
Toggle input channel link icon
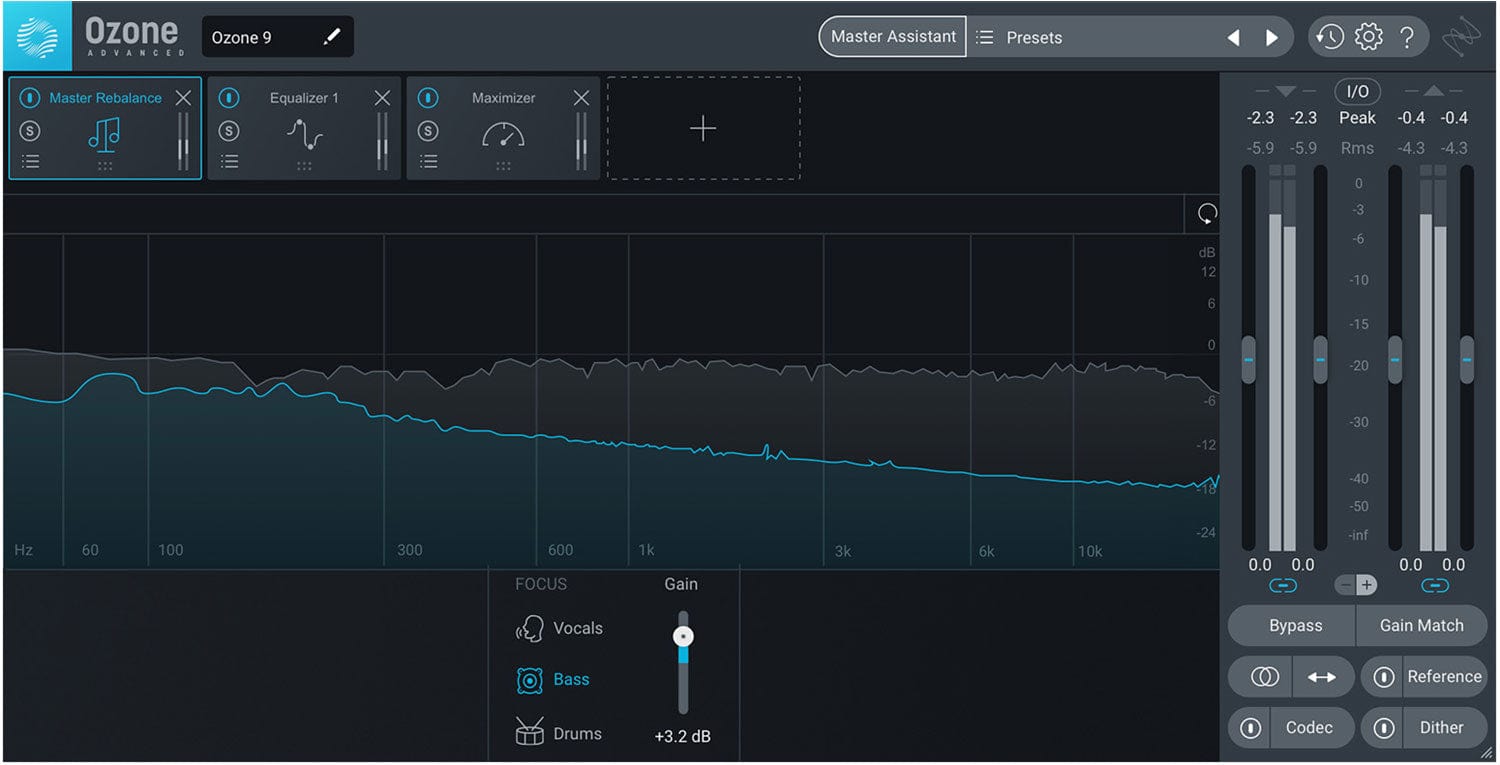point(1283,585)
